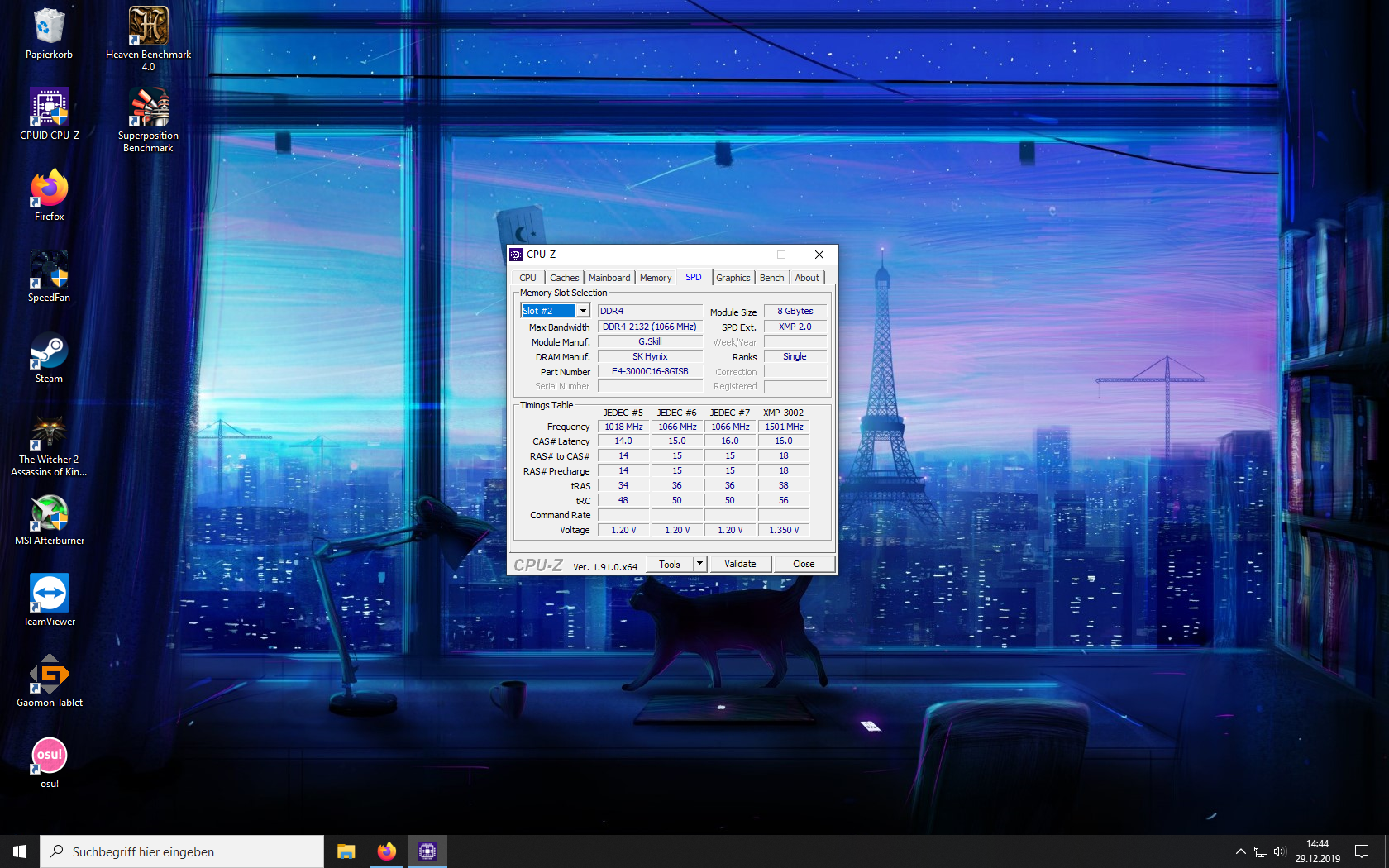Launch SpeedFan desktop icon
This screenshot has width=1389, height=868.
tap(49, 277)
